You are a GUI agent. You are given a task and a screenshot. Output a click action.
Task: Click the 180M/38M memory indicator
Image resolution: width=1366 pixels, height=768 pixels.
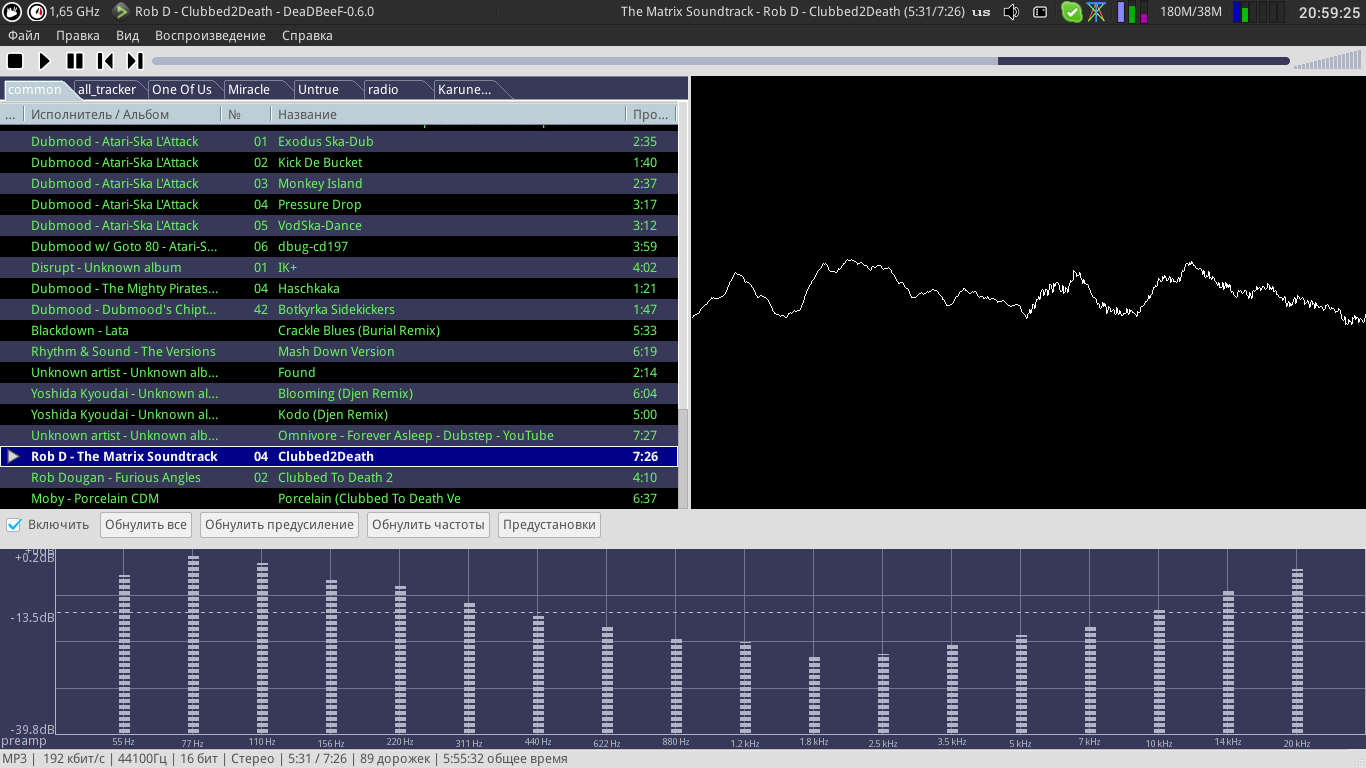[1190, 12]
